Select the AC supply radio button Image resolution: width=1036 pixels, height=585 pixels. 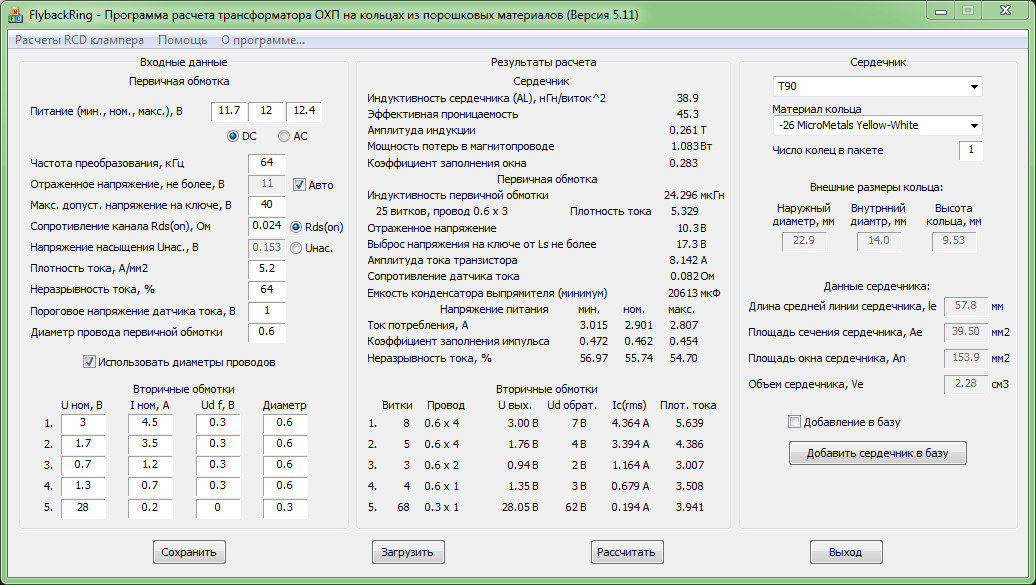284,136
